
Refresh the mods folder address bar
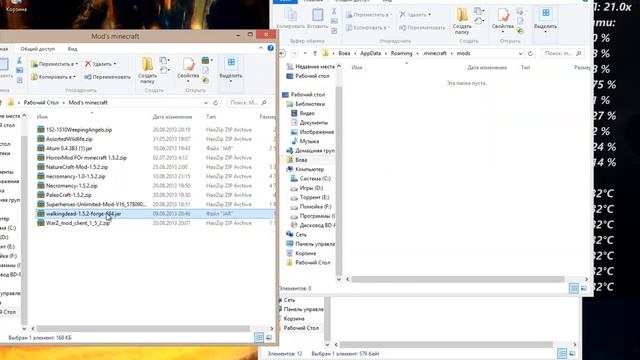(530, 53)
